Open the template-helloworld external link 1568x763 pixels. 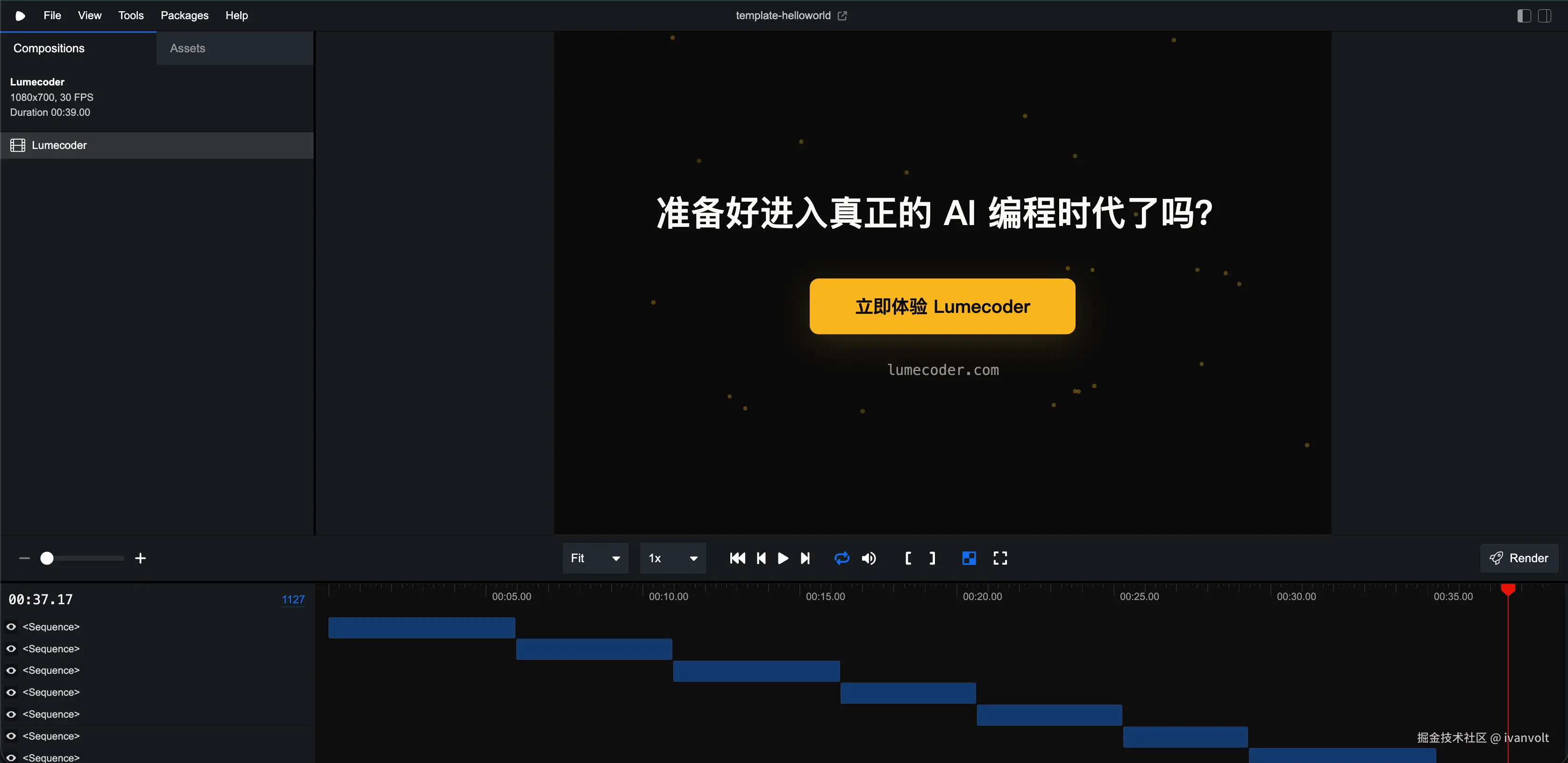pos(842,15)
